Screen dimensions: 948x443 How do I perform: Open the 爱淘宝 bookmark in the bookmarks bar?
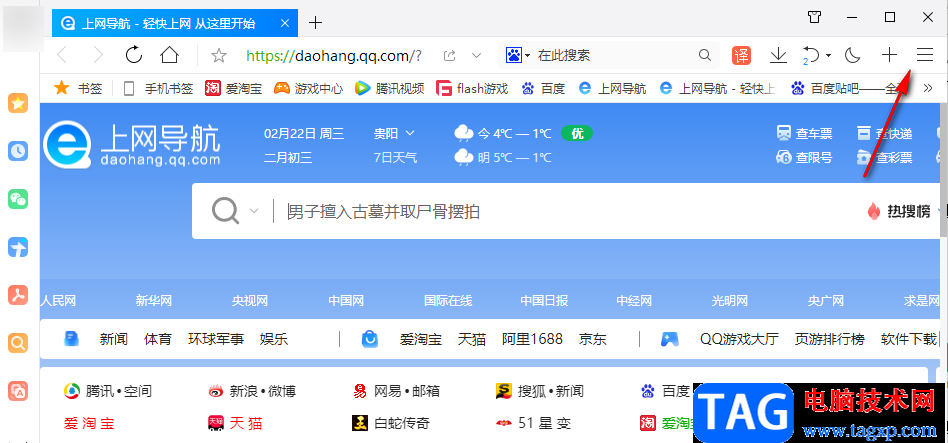pos(233,89)
